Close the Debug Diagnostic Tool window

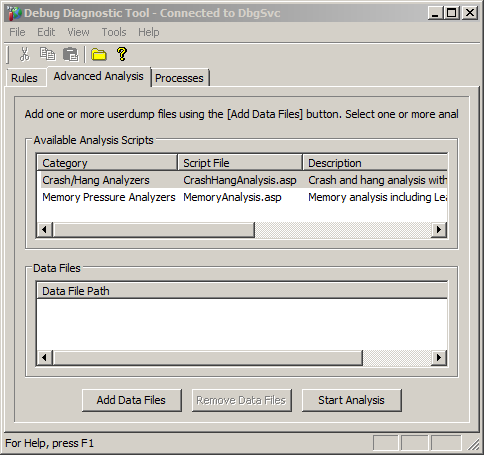[x=470, y=13]
